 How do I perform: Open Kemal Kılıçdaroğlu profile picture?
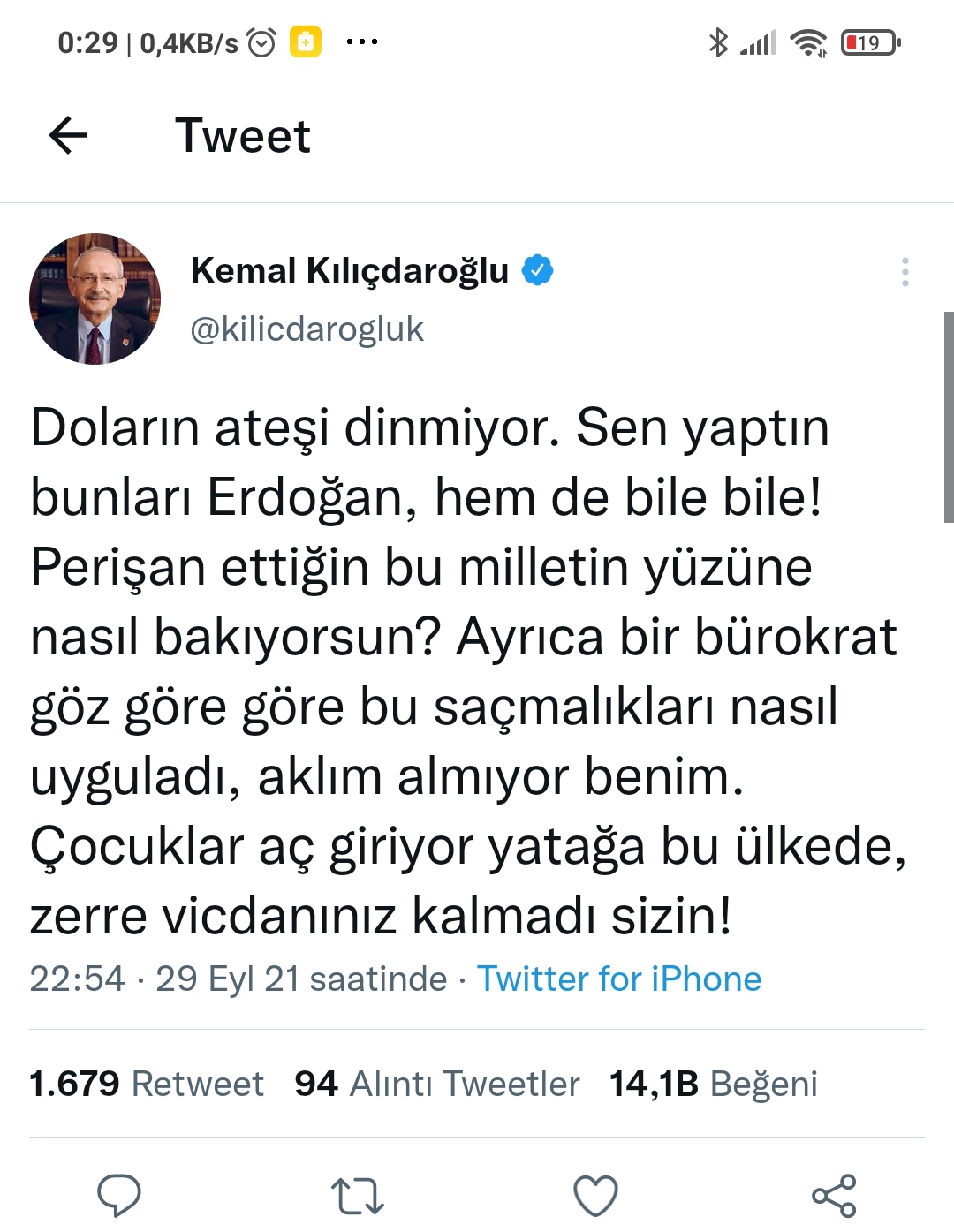tap(95, 299)
